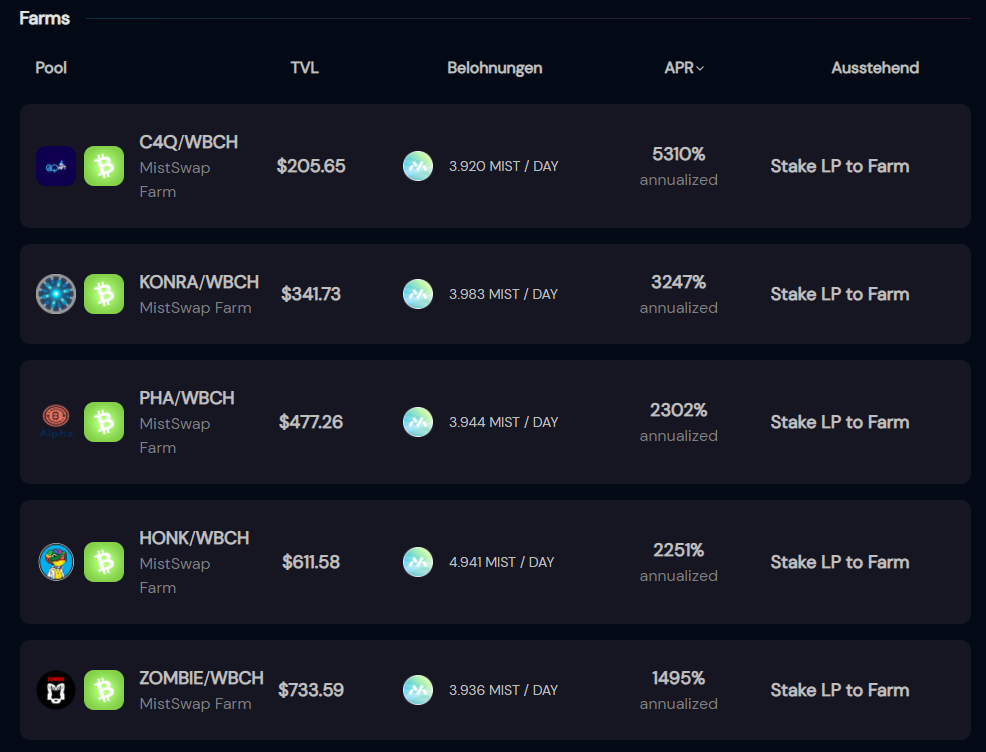Click Stake LP to Farm for PHA/WBCH
Viewport: 986px width, 752px height.
pos(839,422)
